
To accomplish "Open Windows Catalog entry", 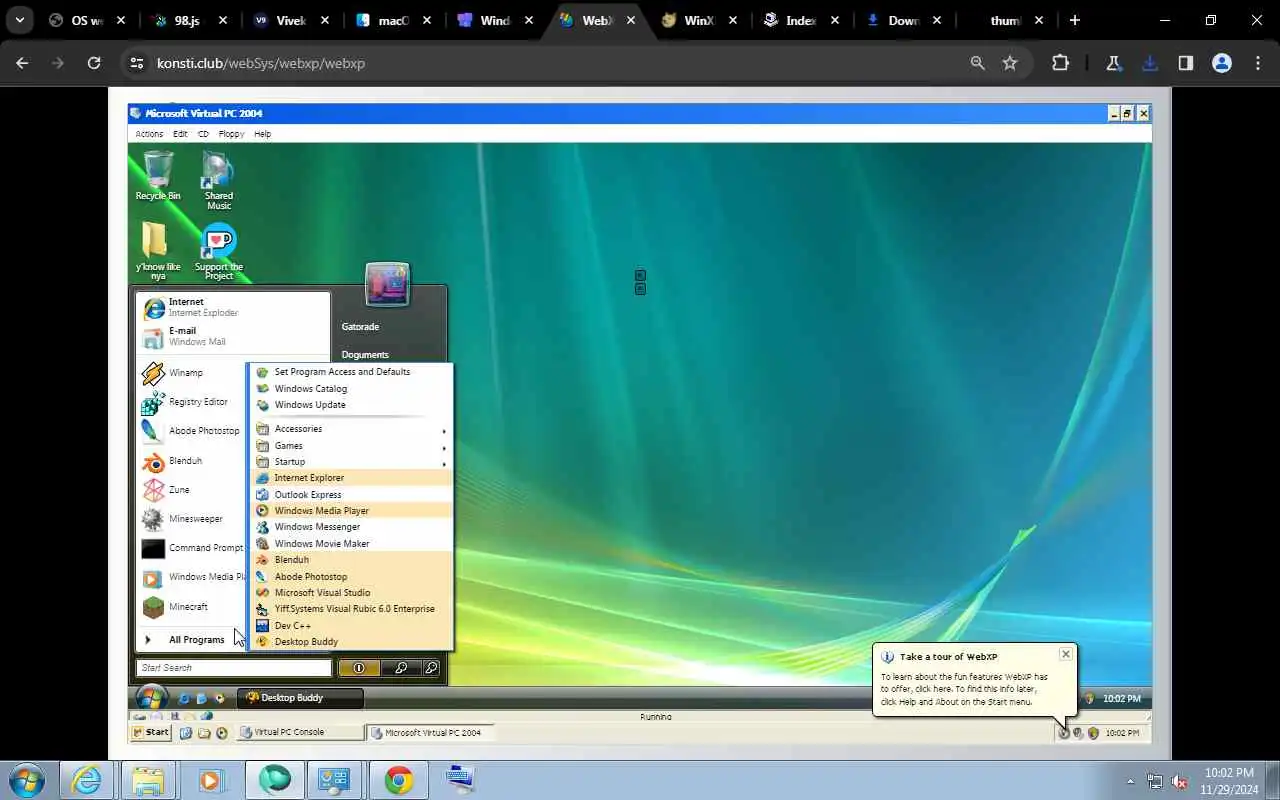I will point(351,389).
